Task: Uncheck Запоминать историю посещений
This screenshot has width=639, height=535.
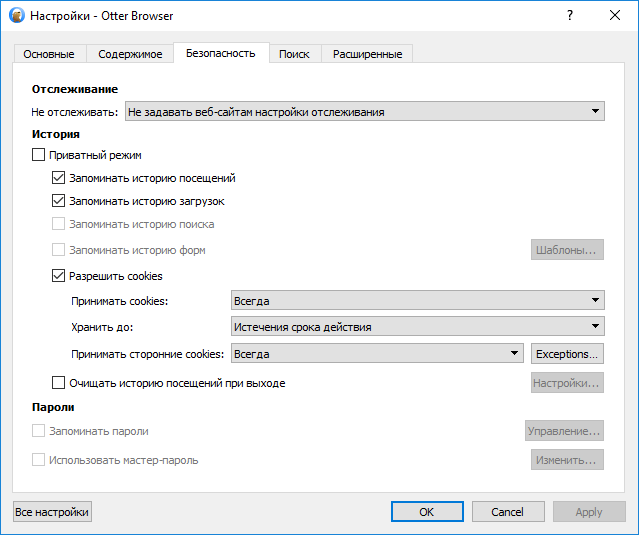Action: pyautogui.click(x=58, y=178)
